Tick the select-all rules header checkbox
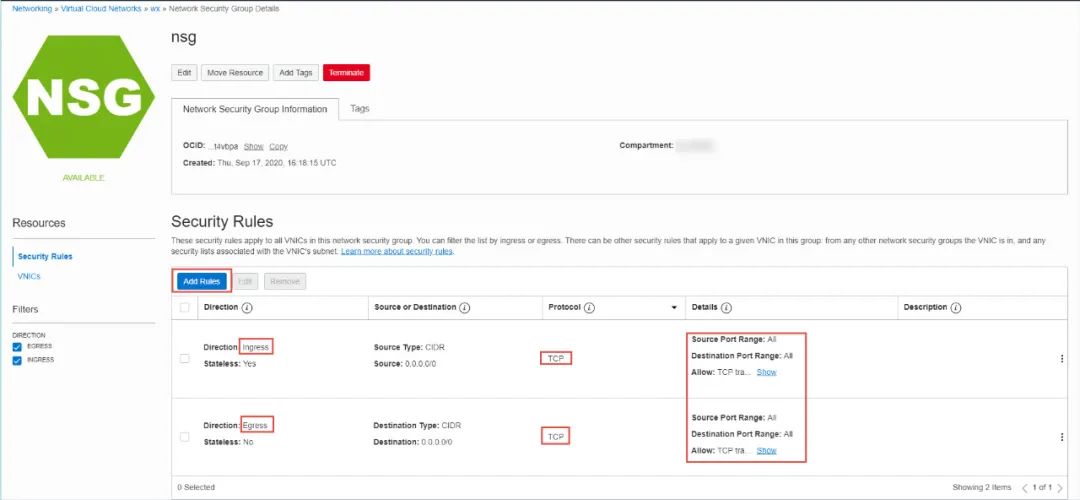Viewport: 1080px width, 500px height. pyautogui.click(x=184, y=308)
